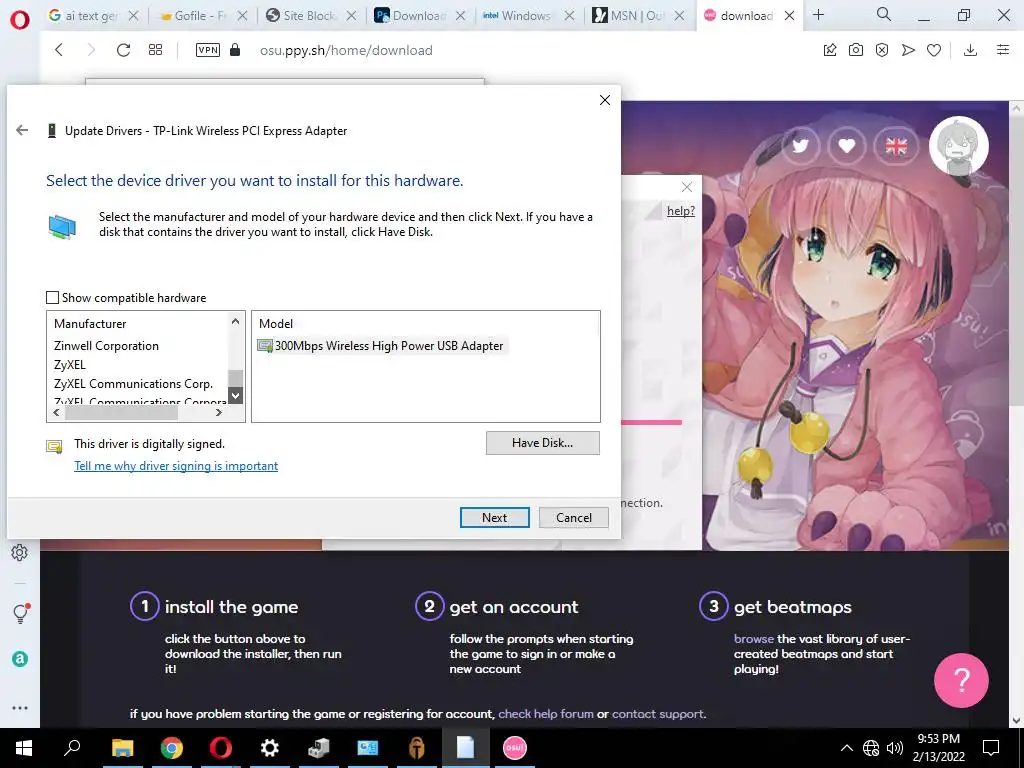The width and height of the screenshot is (1024, 768).
Task: Open Windows Start menu
Action: click(x=24, y=748)
